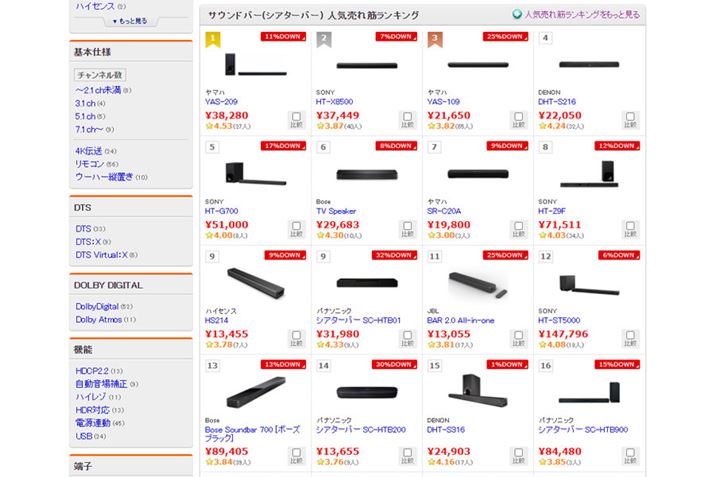715x477 pixels.
Task: Click the star rating icon for HT-G700
Action: (208, 236)
